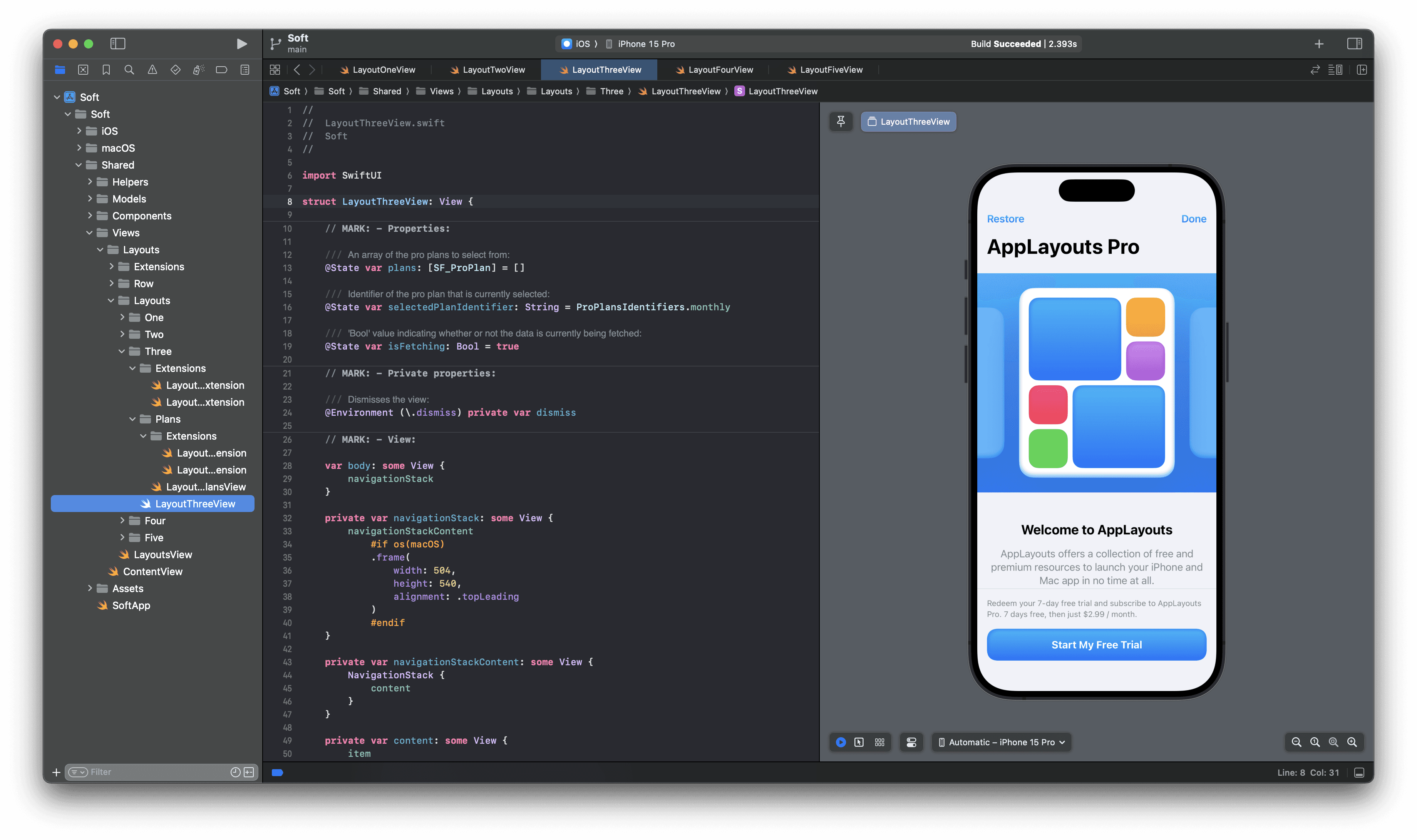This screenshot has width=1417, height=840.
Task: Open the Bookmark navigator
Action: (x=106, y=70)
